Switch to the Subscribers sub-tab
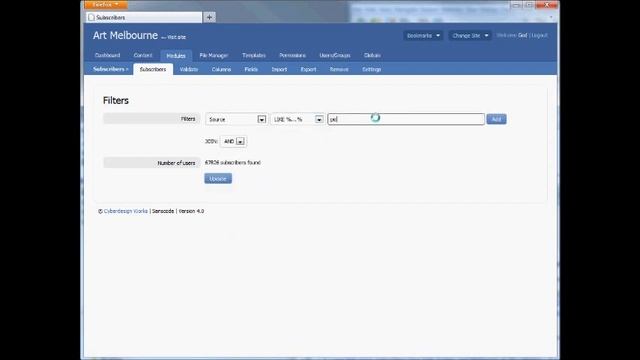 (x=153, y=69)
